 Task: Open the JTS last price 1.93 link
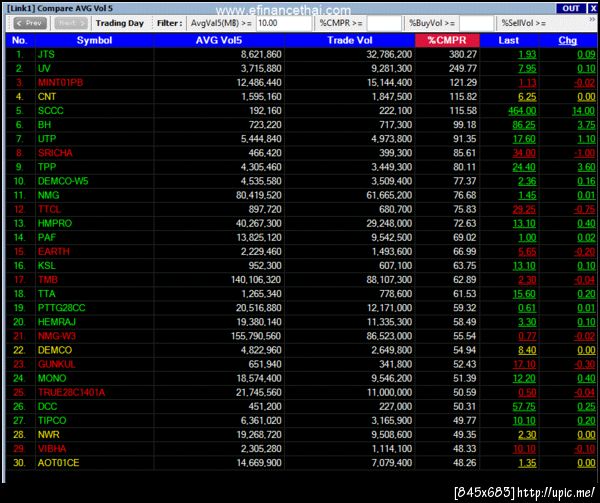(x=527, y=55)
